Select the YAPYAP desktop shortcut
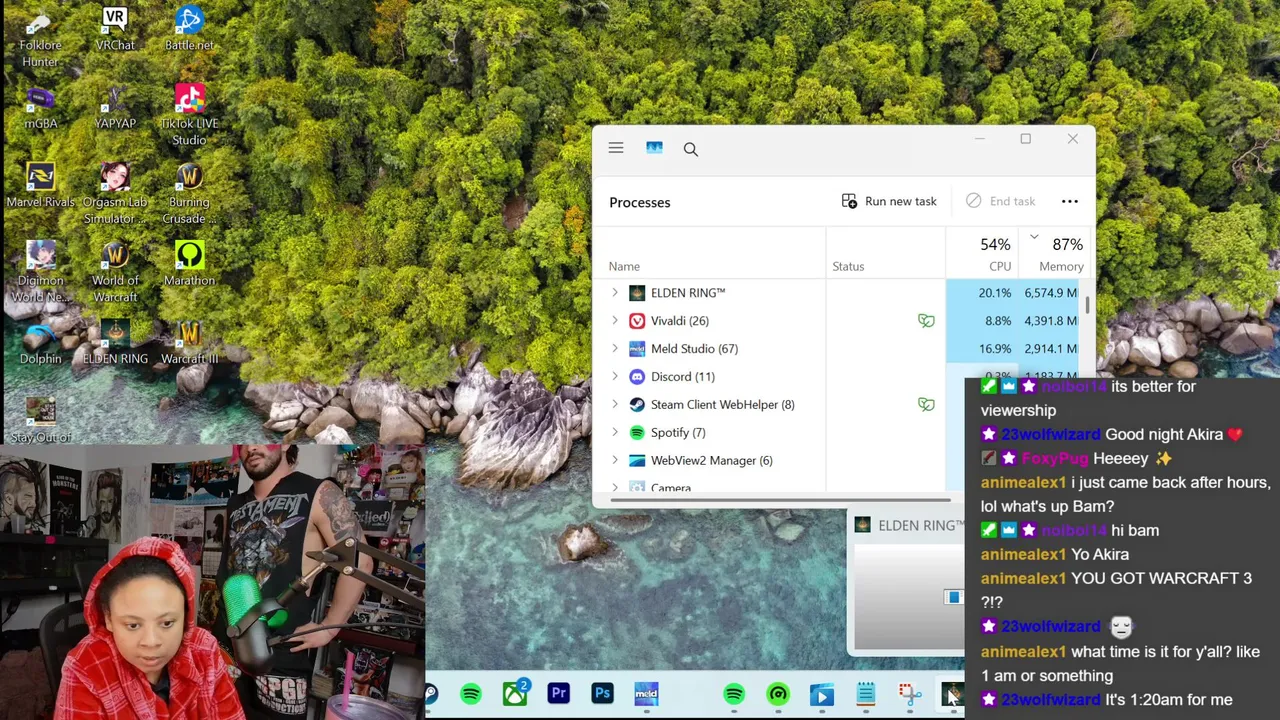Viewport: 1280px width, 720px height. [115, 108]
